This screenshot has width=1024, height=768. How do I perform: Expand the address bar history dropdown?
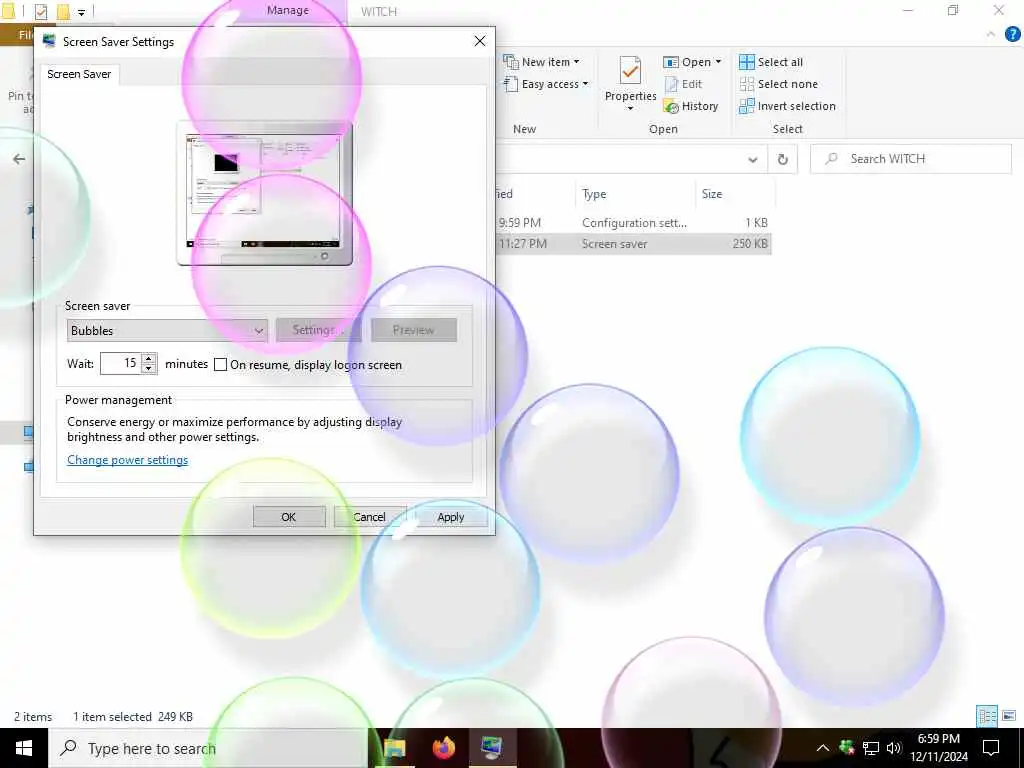pos(753,159)
